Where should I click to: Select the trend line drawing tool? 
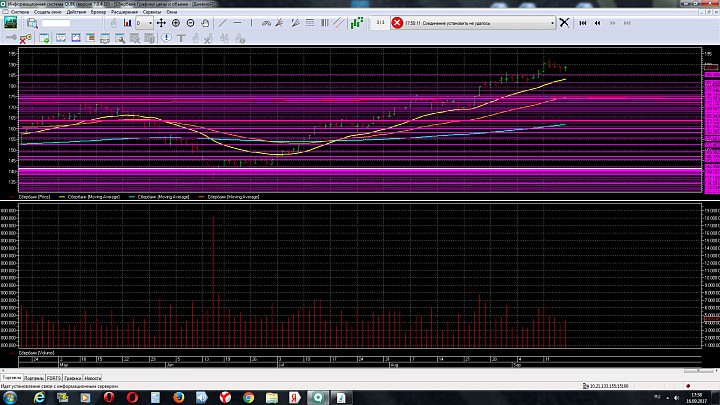223,23
